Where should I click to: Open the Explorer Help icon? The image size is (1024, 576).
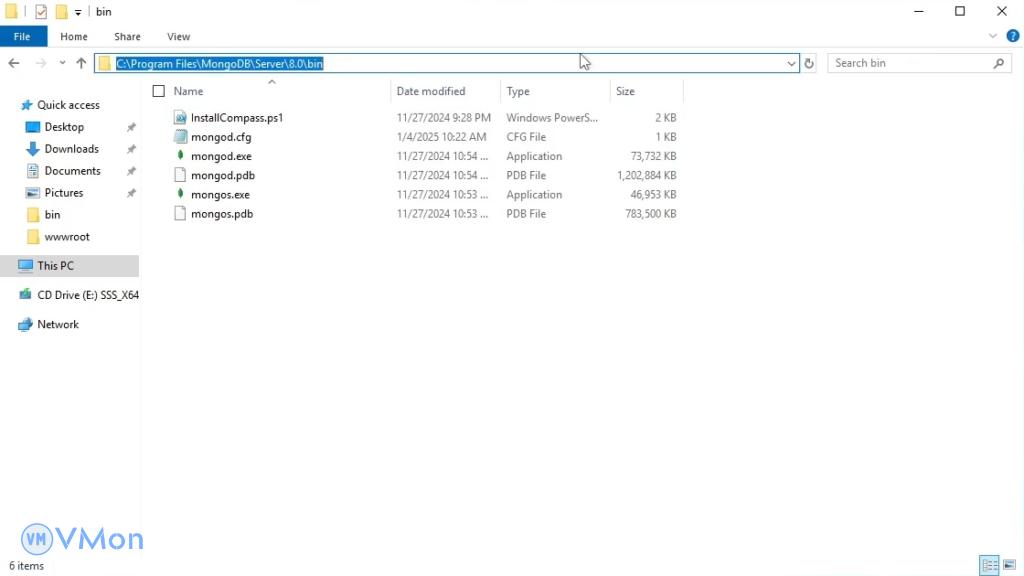pyautogui.click(x=1012, y=36)
